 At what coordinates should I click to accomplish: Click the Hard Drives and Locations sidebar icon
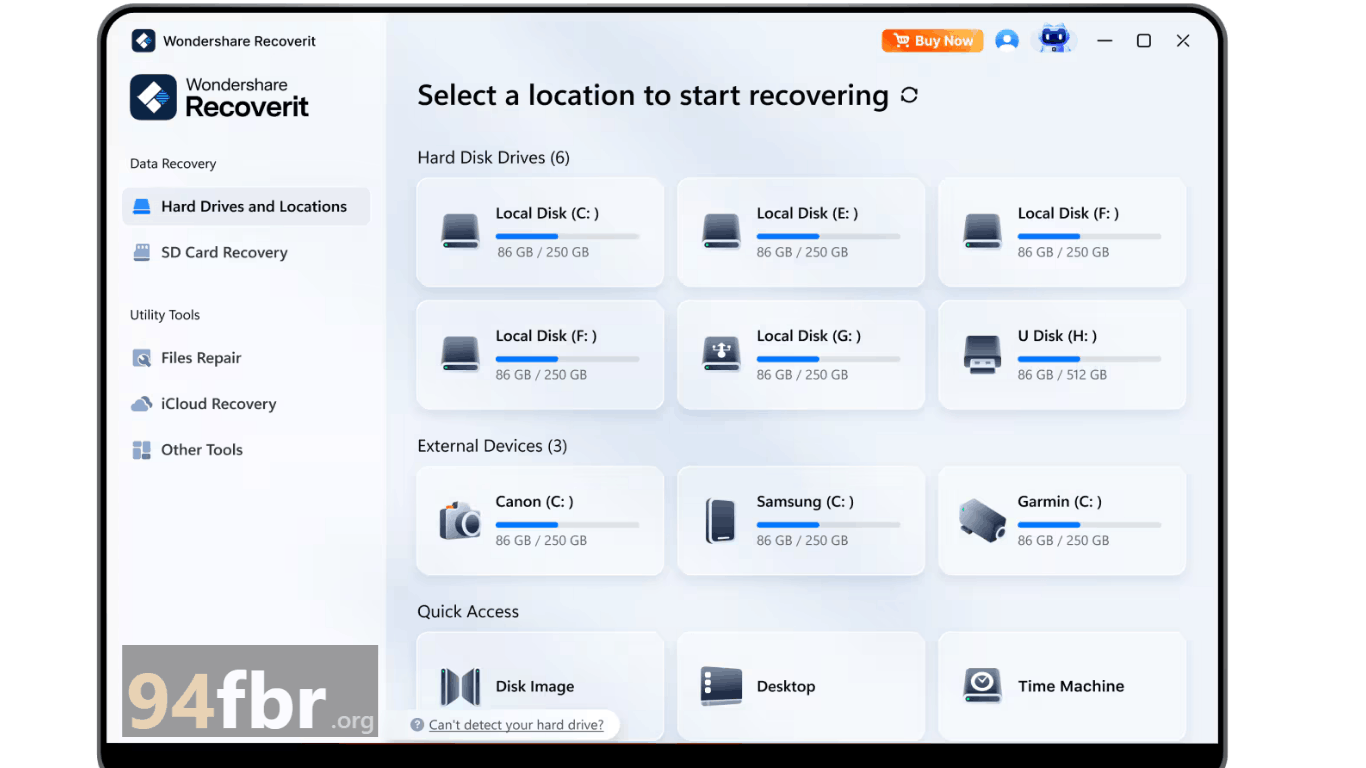142,207
